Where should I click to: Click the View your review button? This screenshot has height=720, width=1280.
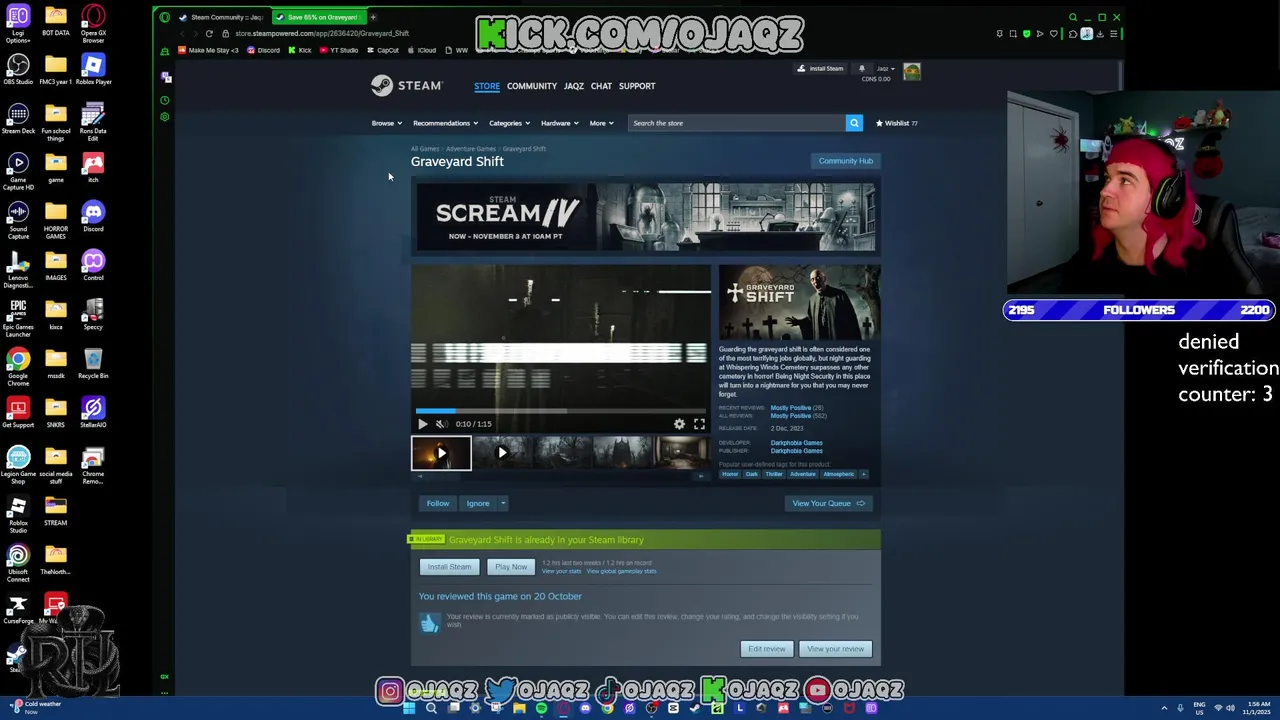tap(835, 649)
